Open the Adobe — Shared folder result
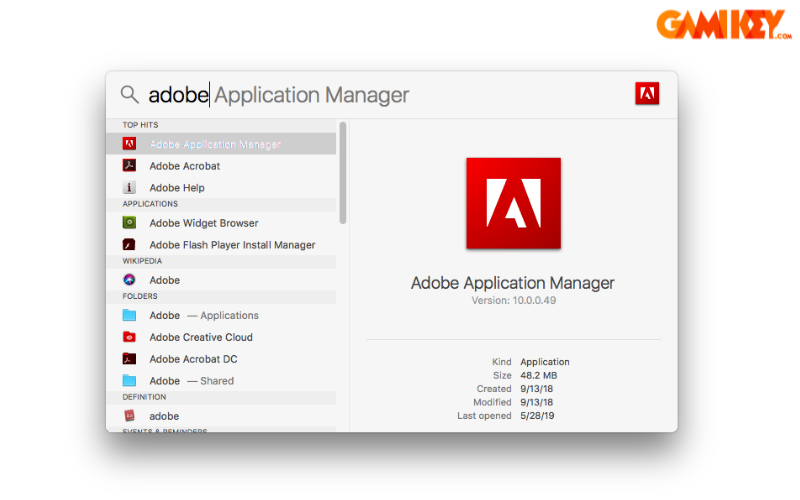The image size is (800, 500). coord(221,381)
